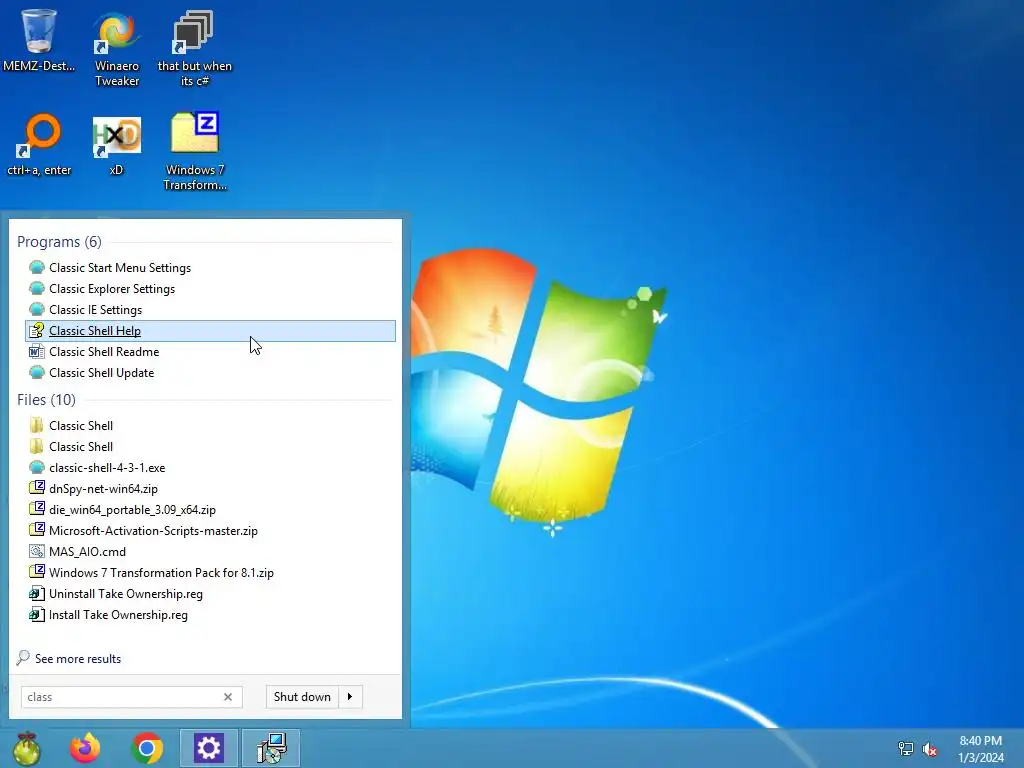Click the muted volume tray icon
This screenshot has height=768, width=1024.
[x=929, y=749]
